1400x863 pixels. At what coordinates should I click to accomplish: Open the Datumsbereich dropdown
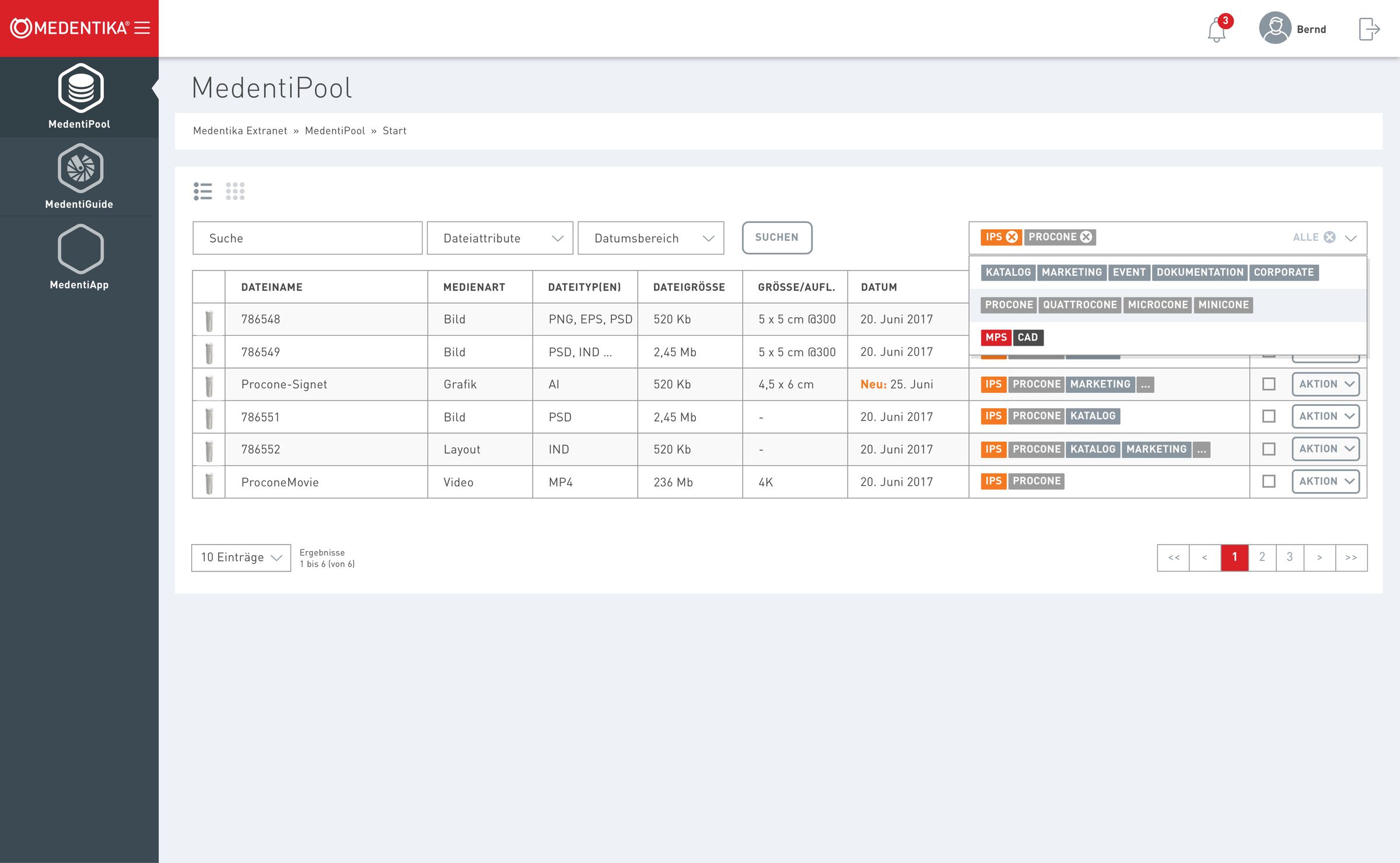coord(651,238)
